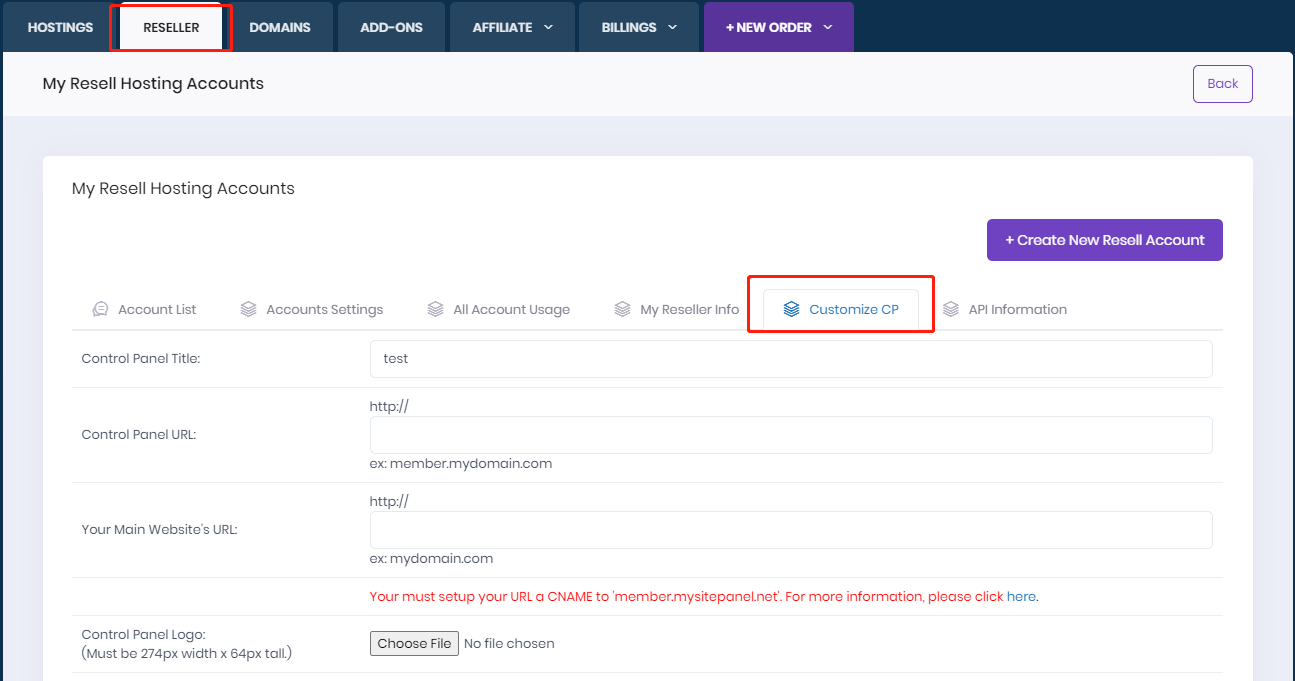Follow the 'here' CNAME information link
The height and width of the screenshot is (681, 1295).
click(1021, 597)
